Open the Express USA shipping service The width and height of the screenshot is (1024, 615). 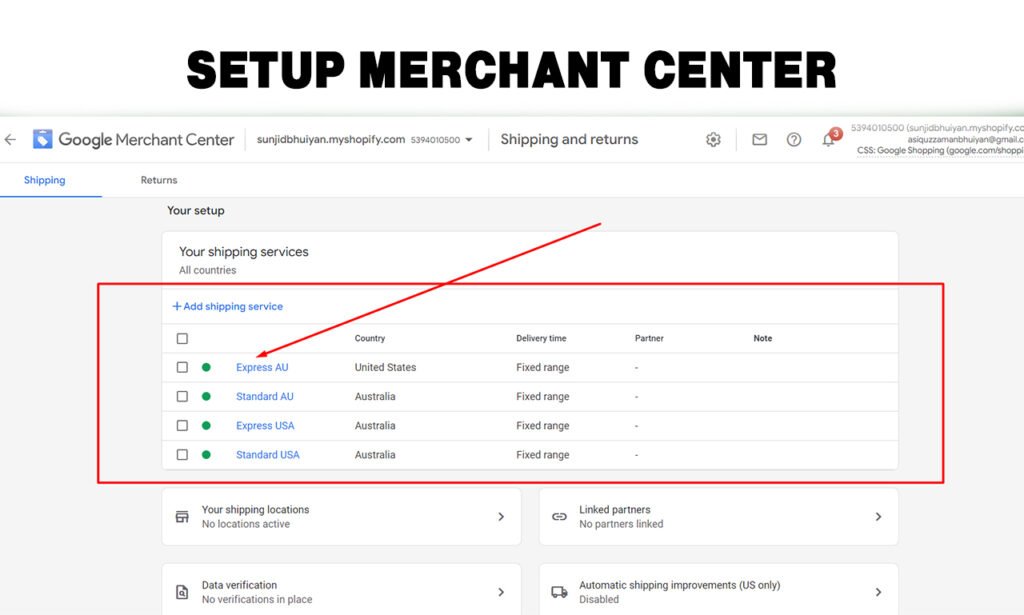[265, 426]
